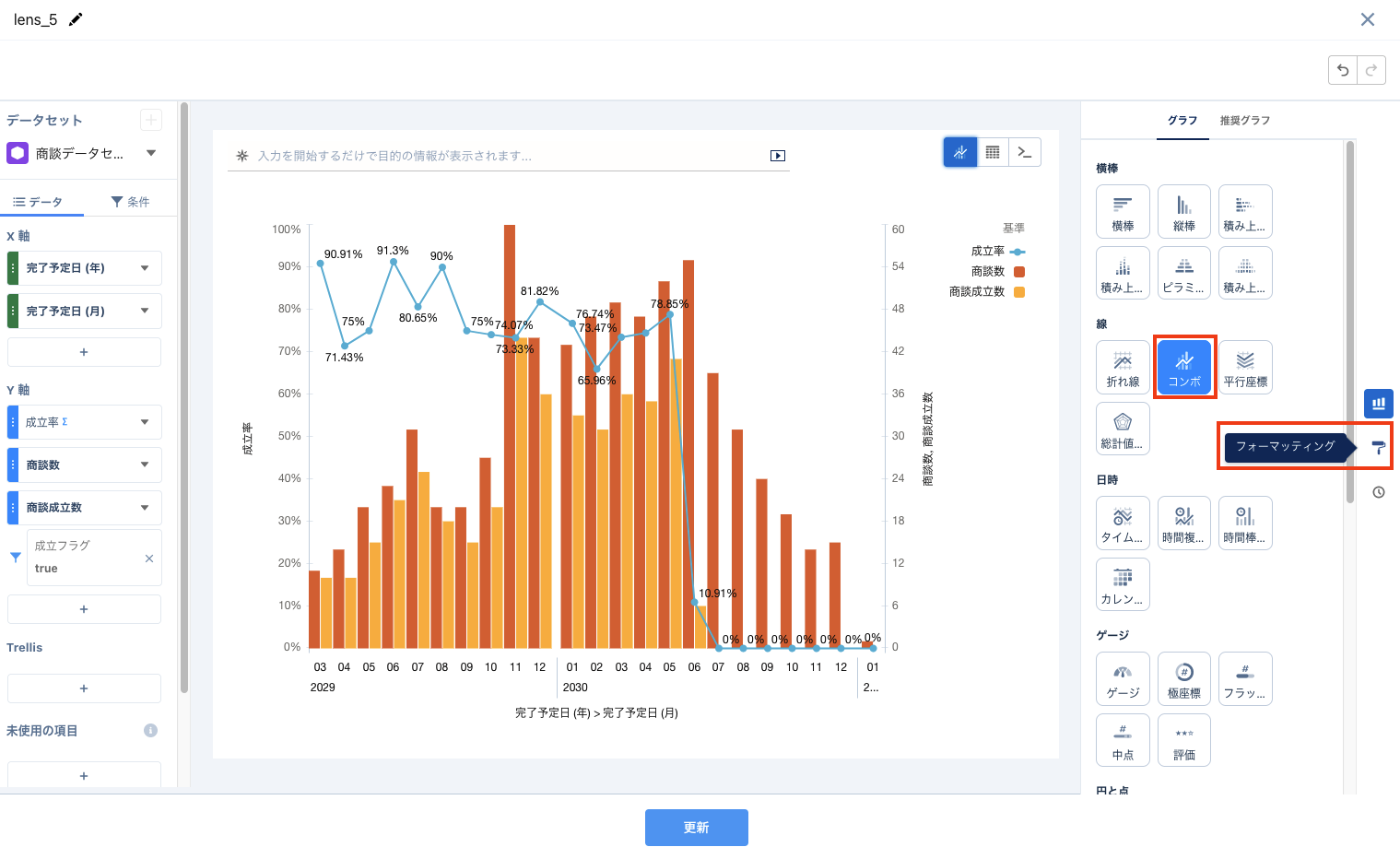Select the 平行座標 parallel coordinates chart

[x=1245, y=368]
